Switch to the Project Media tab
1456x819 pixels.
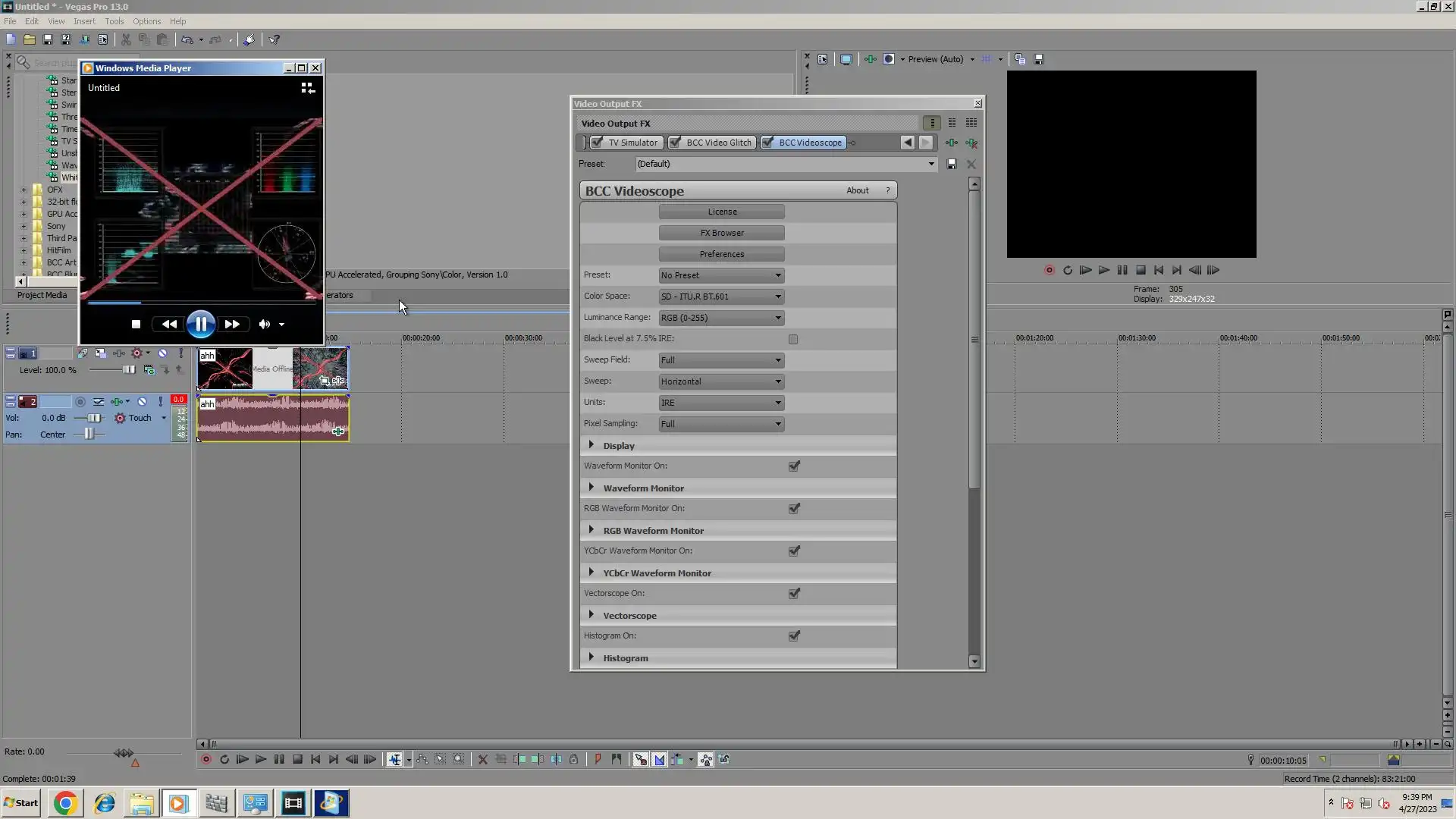(42, 295)
